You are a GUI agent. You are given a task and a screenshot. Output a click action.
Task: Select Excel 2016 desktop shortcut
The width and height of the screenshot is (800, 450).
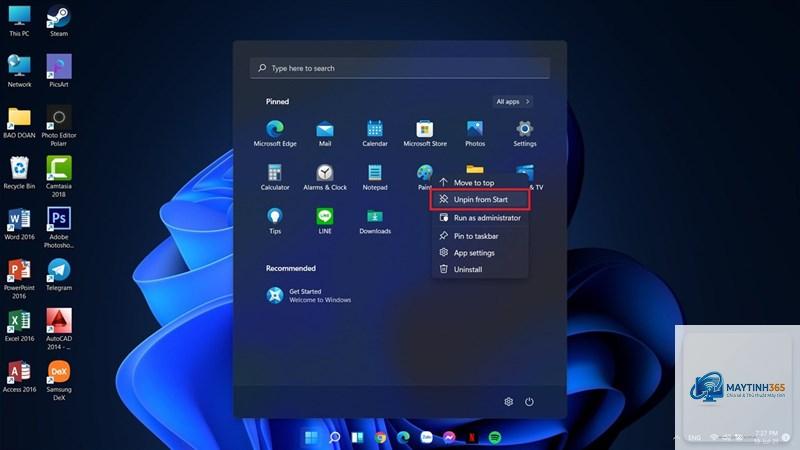19,326
